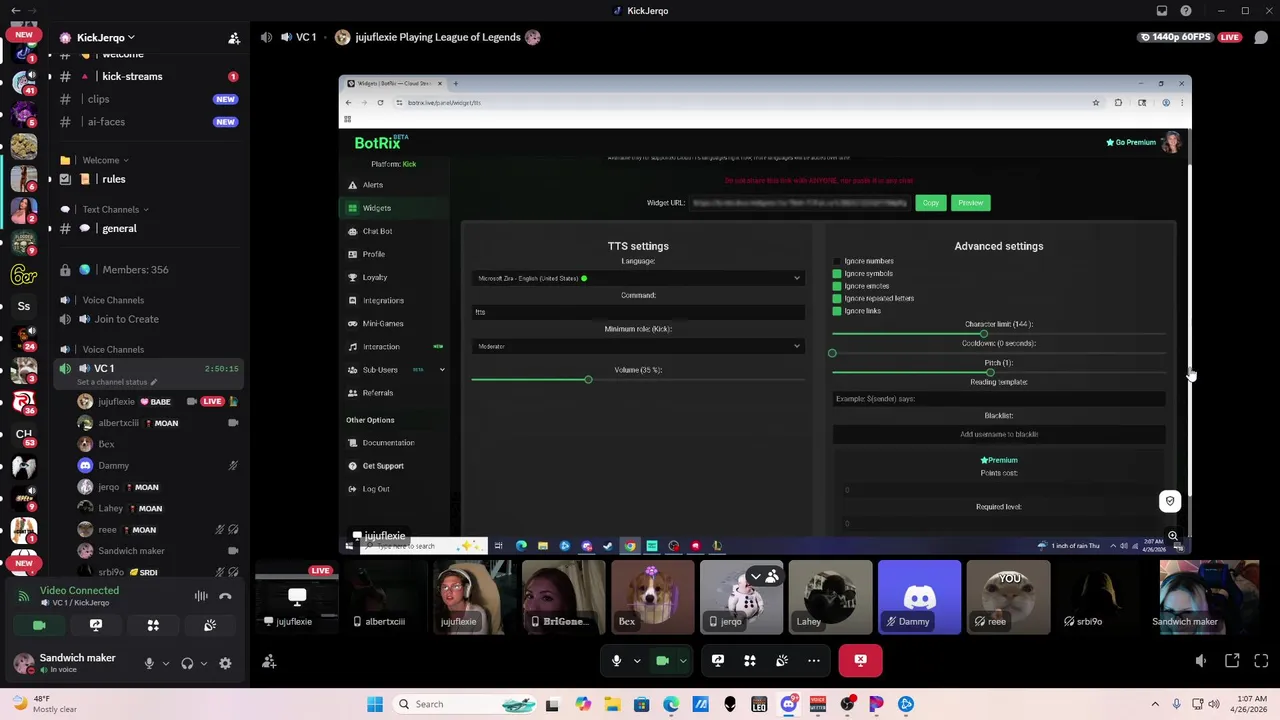
Task: Click the screen share button in the voice panel
Action: click(96, 625)
